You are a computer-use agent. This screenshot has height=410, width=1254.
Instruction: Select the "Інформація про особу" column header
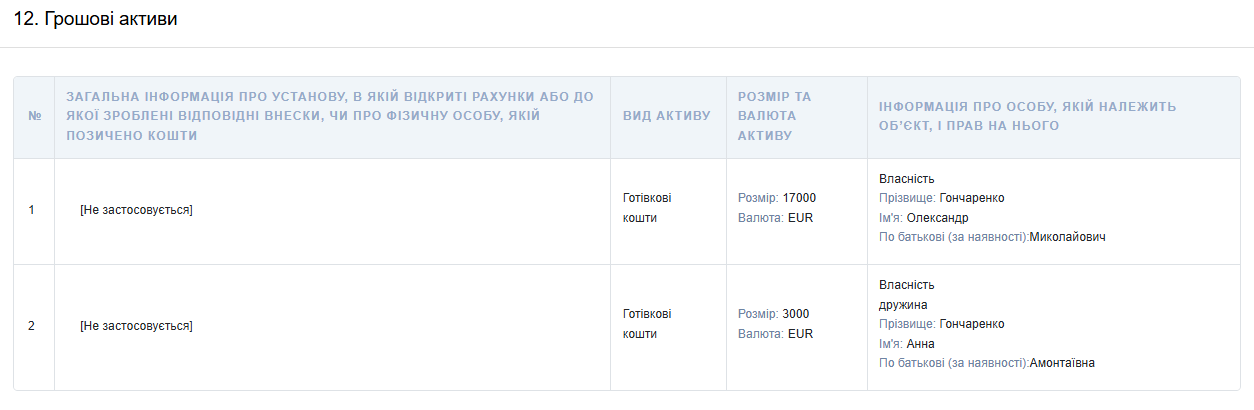click(x=1027, y=116)
